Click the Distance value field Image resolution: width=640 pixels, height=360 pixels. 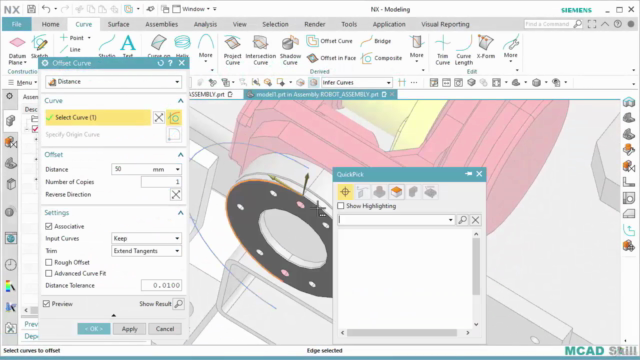click(131, 169)
